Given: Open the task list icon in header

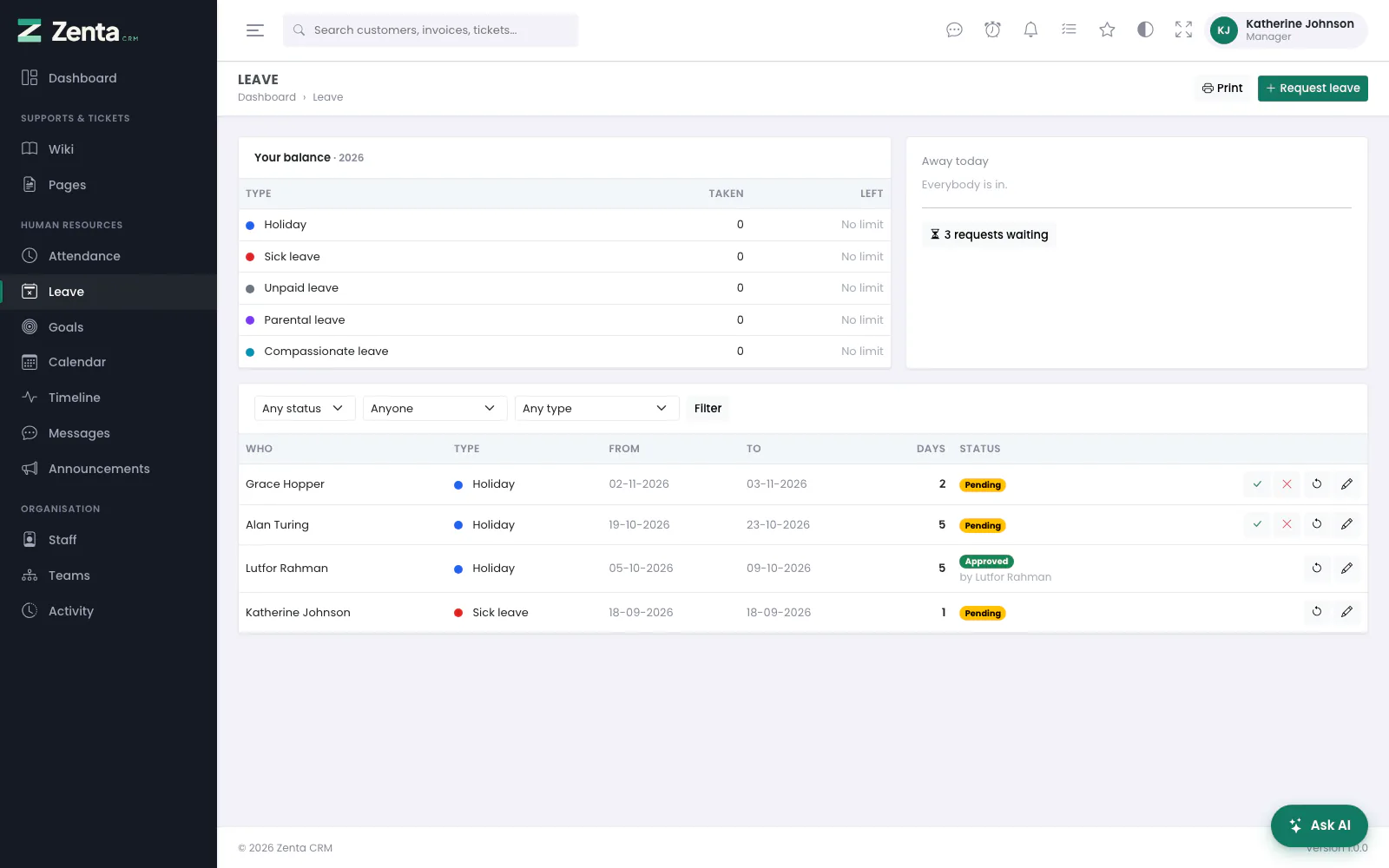Looking at the screenshot, I should (1069, 30).
